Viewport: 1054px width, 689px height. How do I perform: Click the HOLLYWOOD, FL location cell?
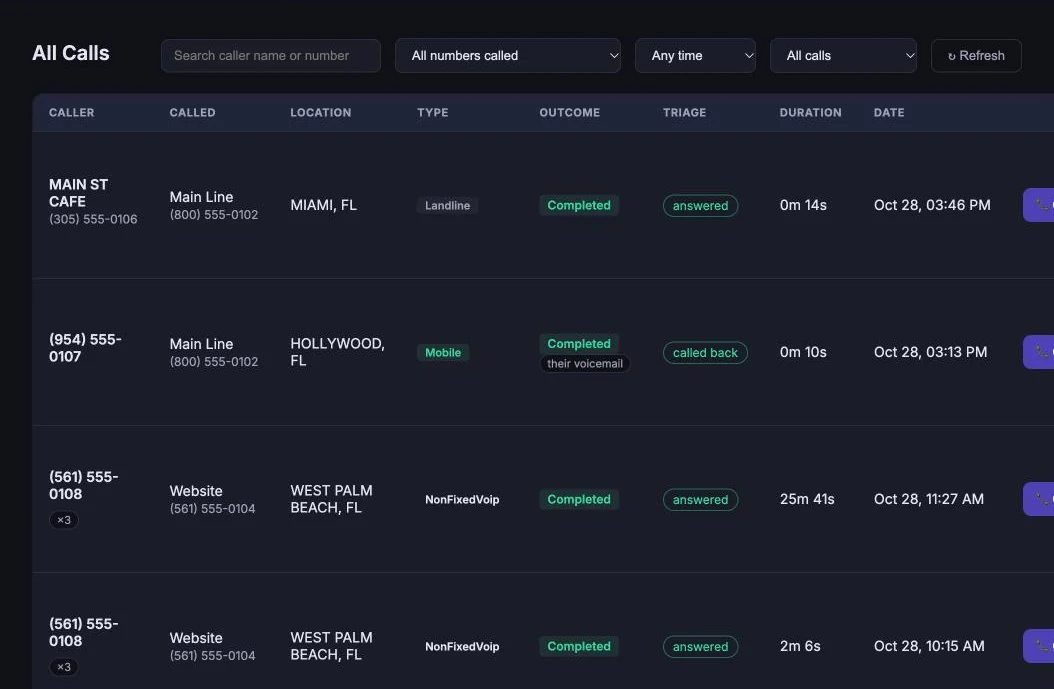coord(337,352)
